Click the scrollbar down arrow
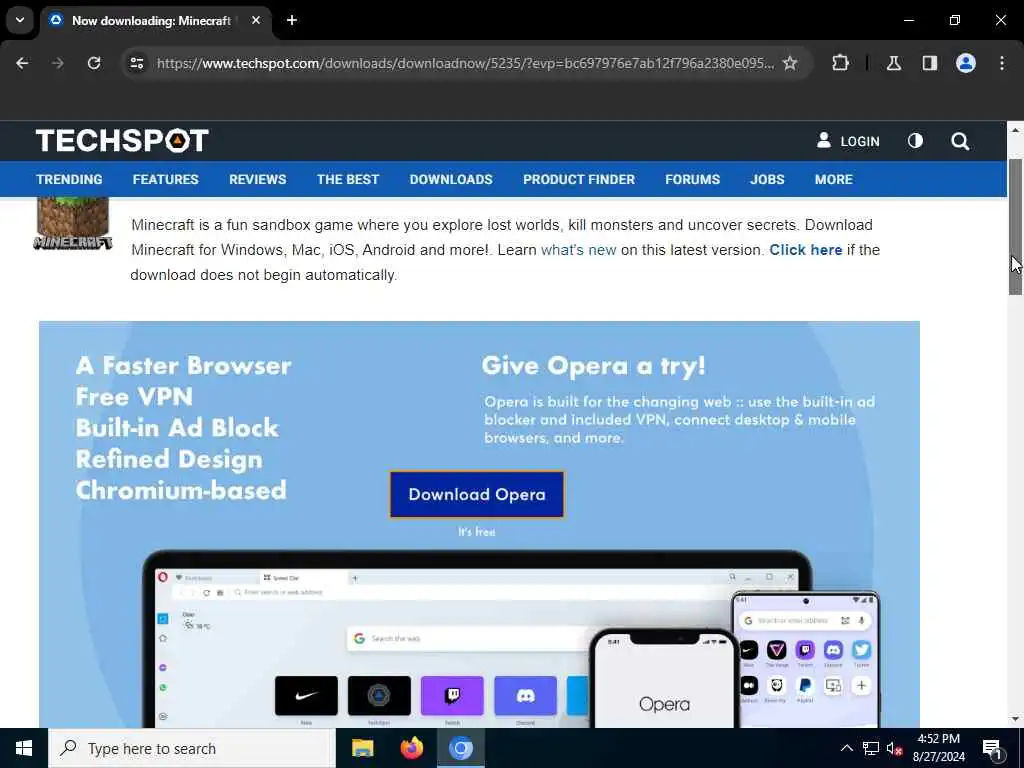This screenshot has height=768, width=1024. click(x=1015, y=719)
